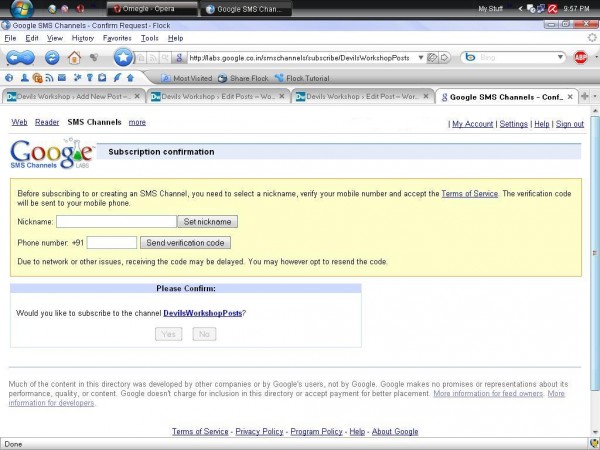
Task: Open the Feeds sidebar RSS icon
Action: (x=49, y=78)
